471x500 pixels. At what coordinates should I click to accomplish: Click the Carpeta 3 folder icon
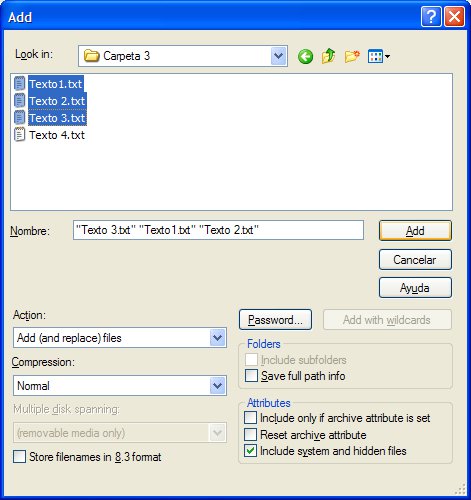(91, 56)
